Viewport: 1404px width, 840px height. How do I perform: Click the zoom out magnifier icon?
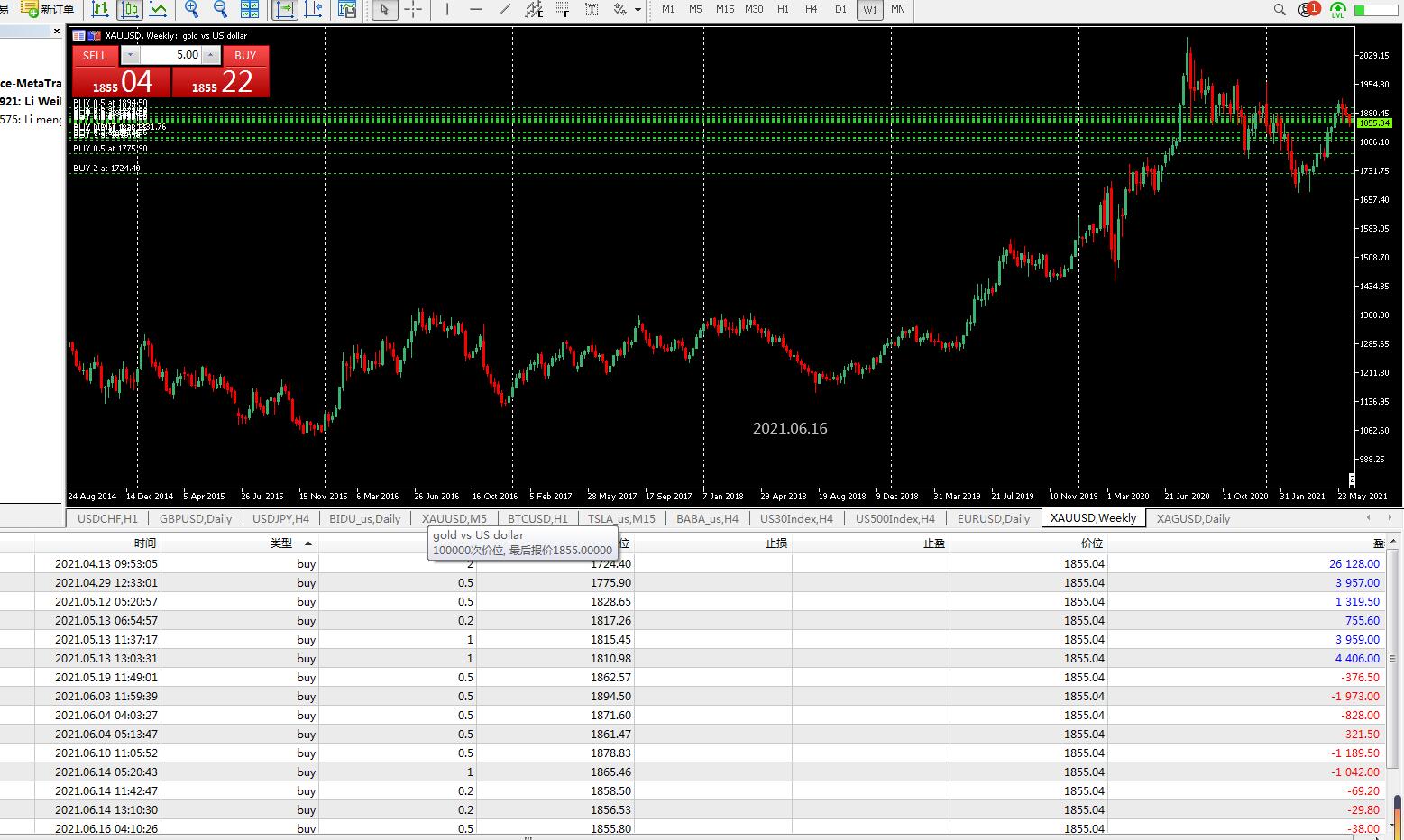click(x=220, y=10)
